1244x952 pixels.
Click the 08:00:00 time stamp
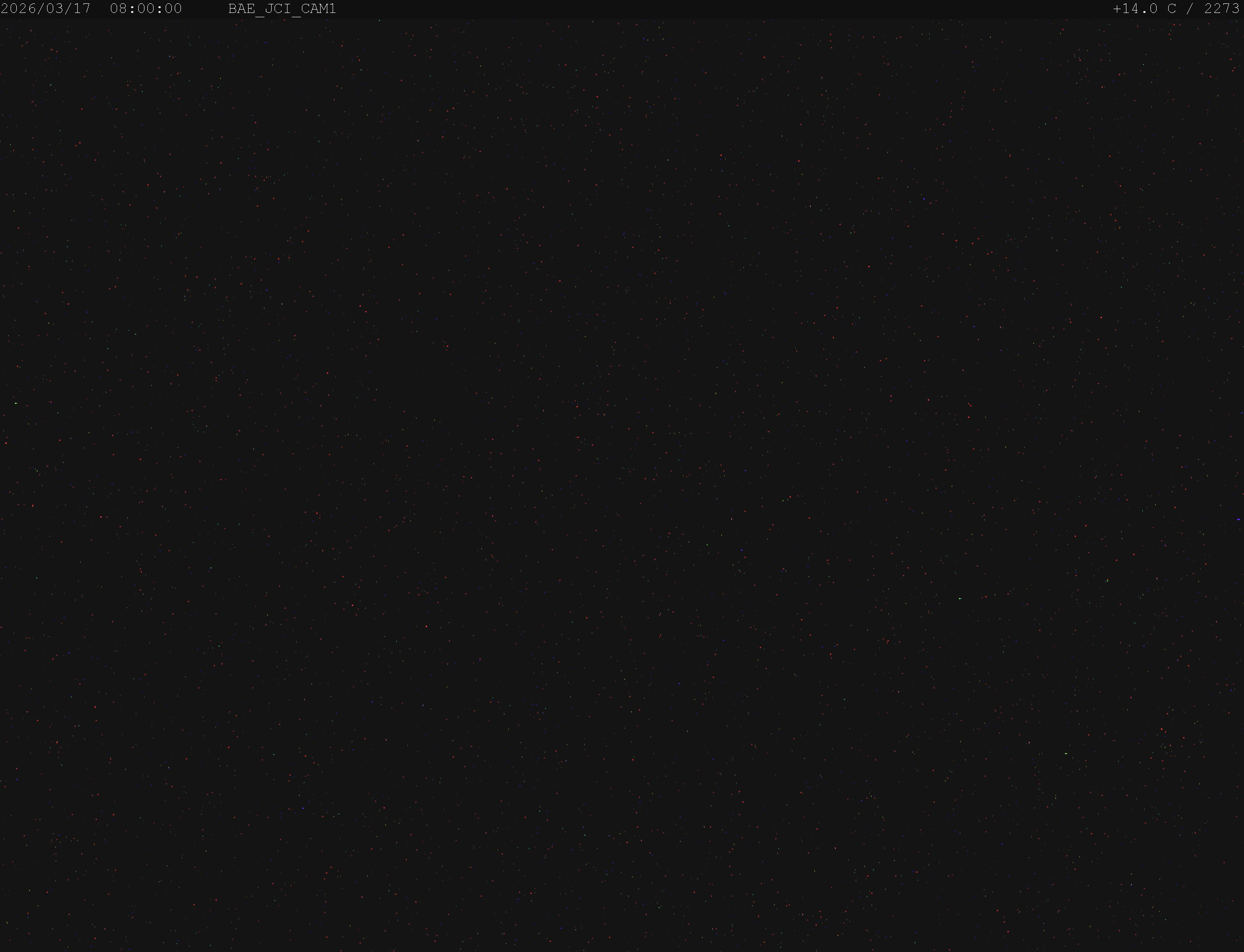pyautogui.click(x=146, y=9)
